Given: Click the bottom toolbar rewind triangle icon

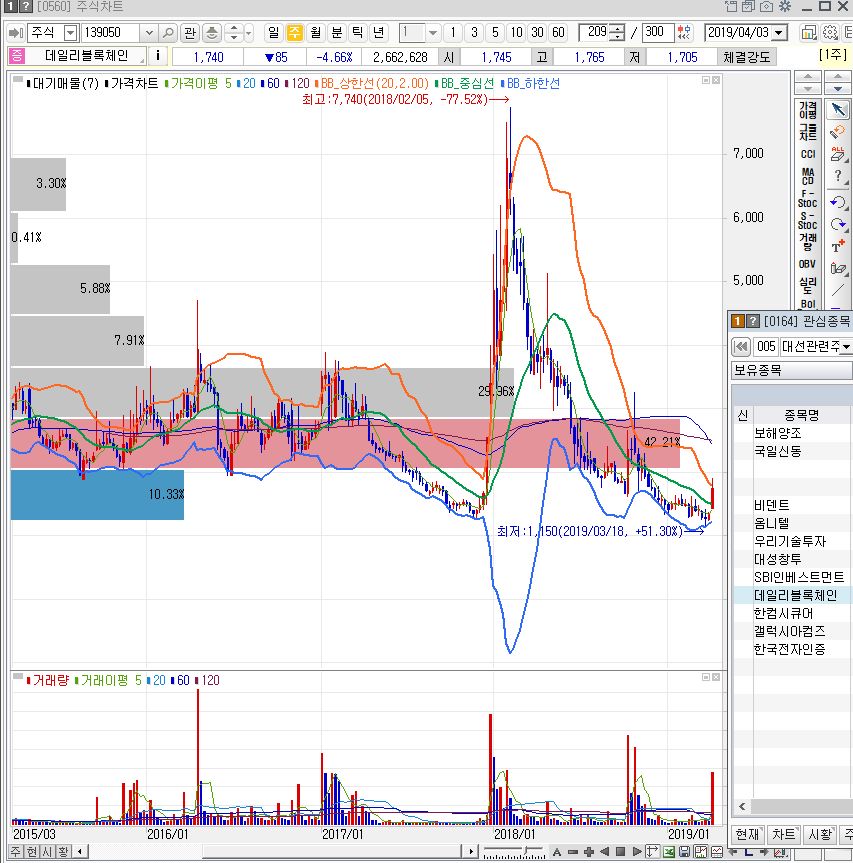Looking at the screenshot, I should (x=605, y=852).
